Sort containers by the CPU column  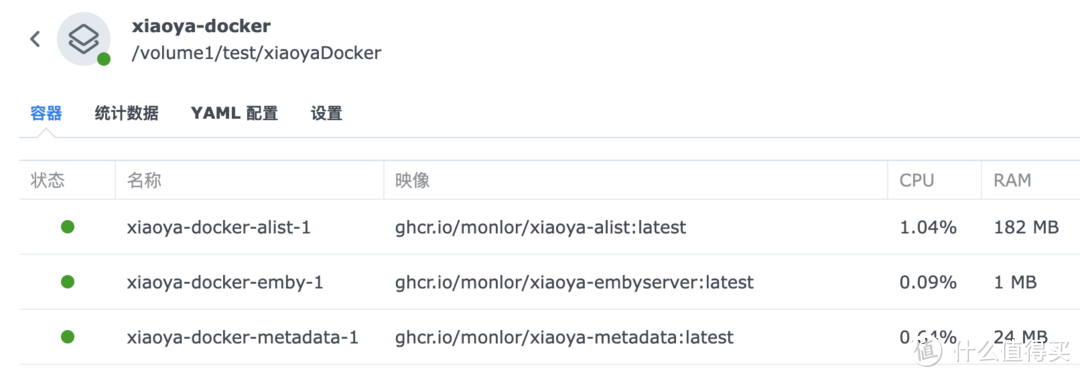coord(917,181)
